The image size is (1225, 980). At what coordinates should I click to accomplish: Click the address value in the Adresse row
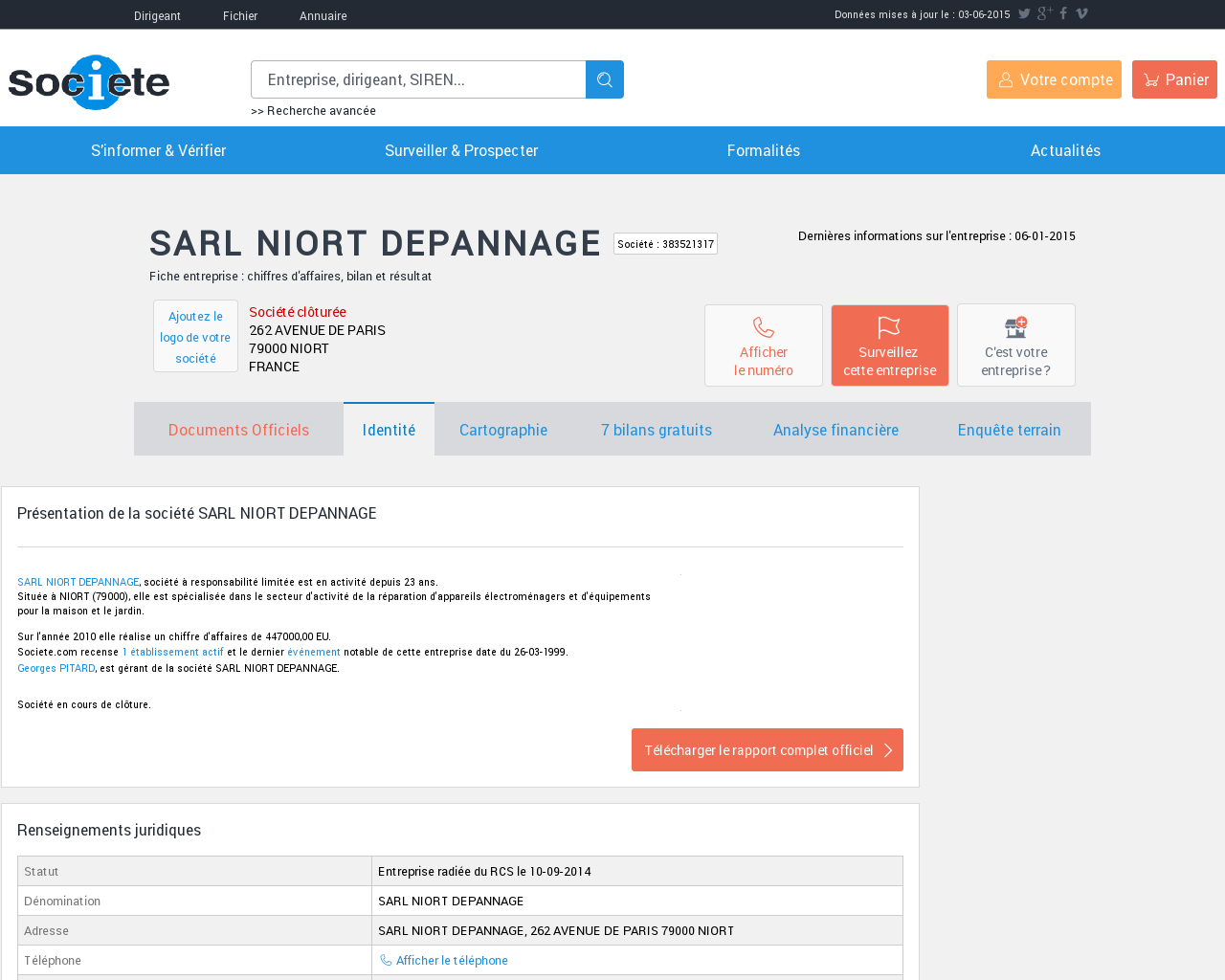click(556, 930)
